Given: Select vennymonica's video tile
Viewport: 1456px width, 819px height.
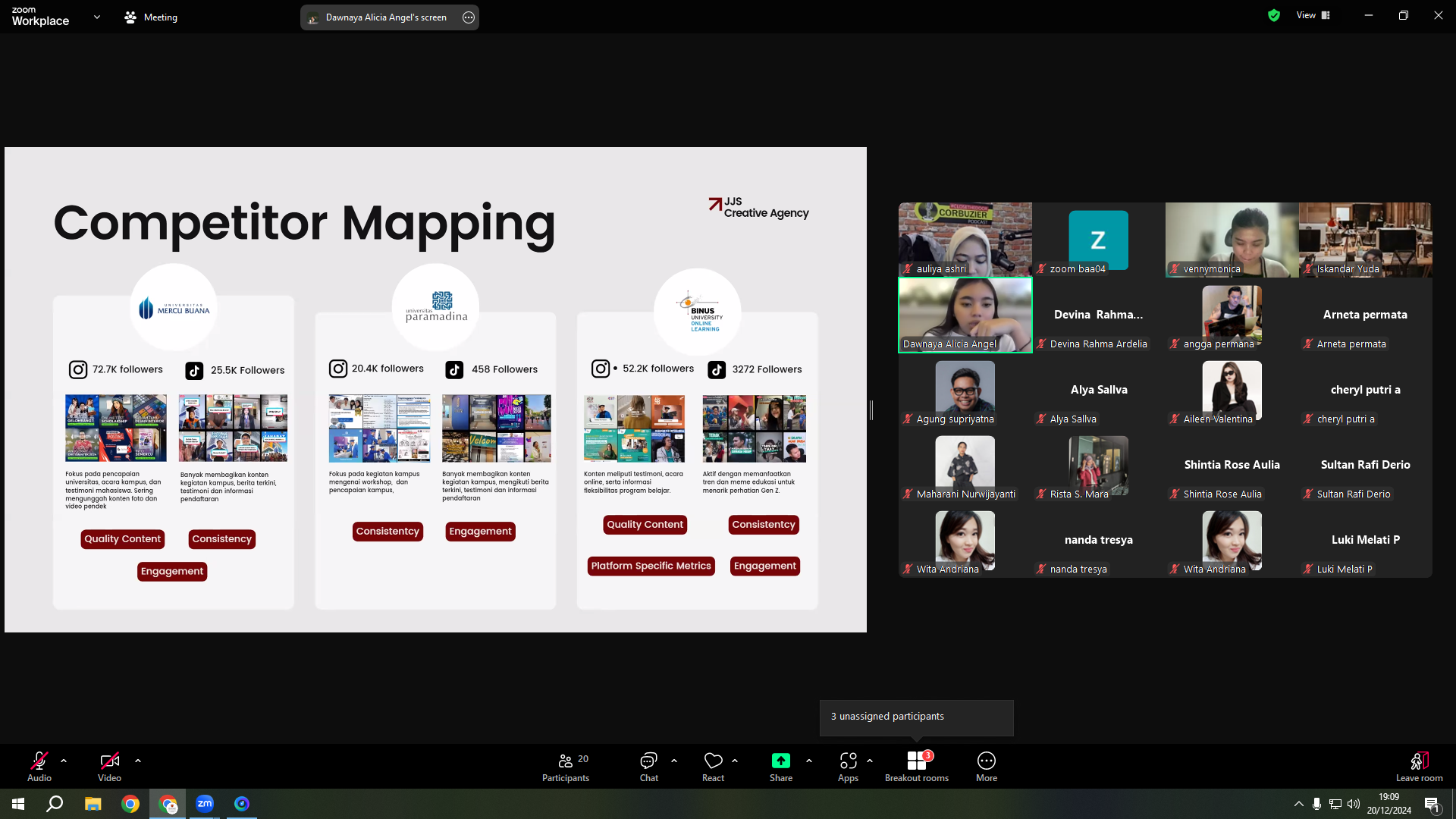Looking at the screenshot, I should click(1232, 240).
